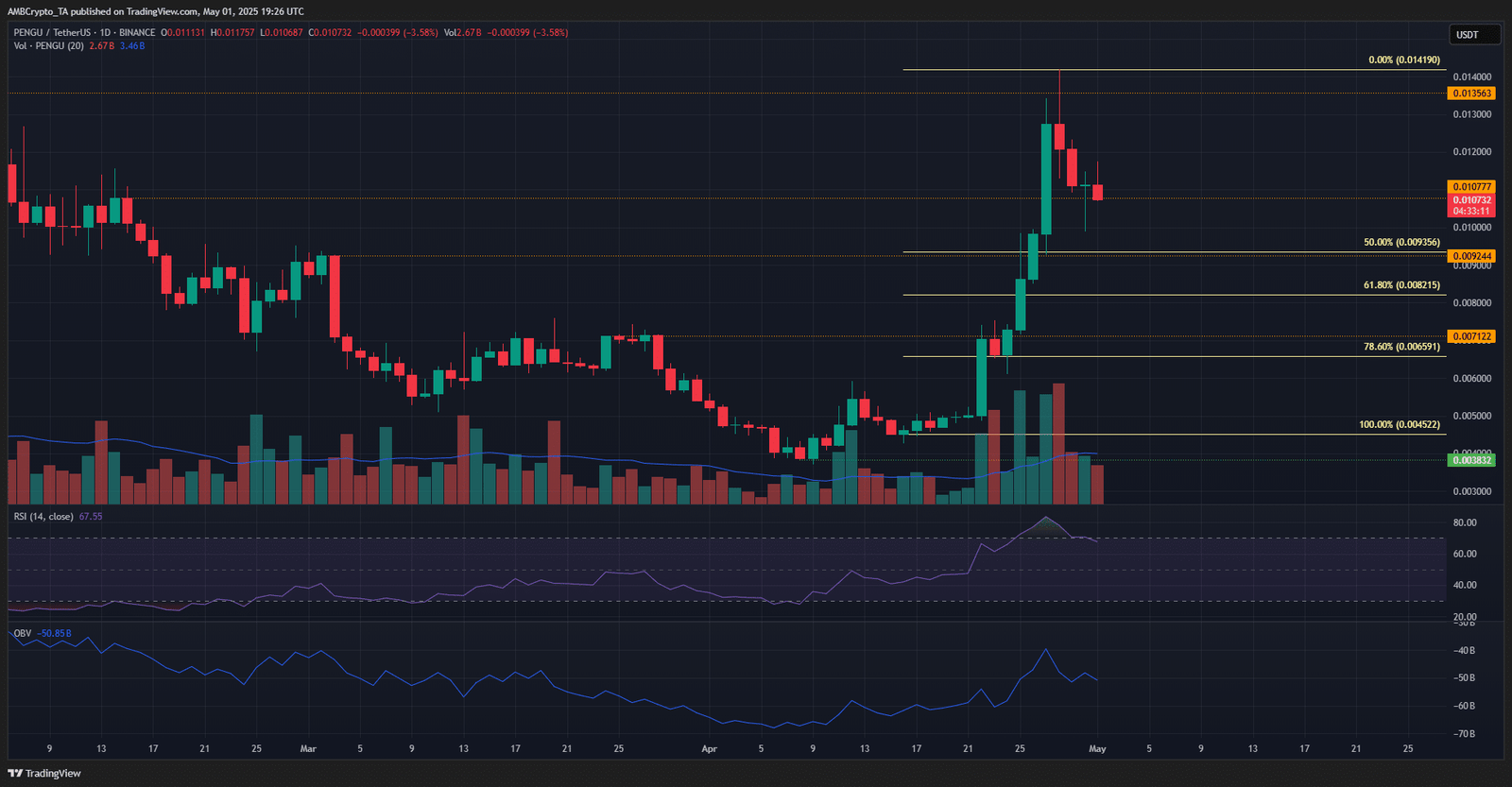1512x787 pixels.
Task: Select the 100.00% (0.004522) Fibonacci label
Action: [1400, 424]
